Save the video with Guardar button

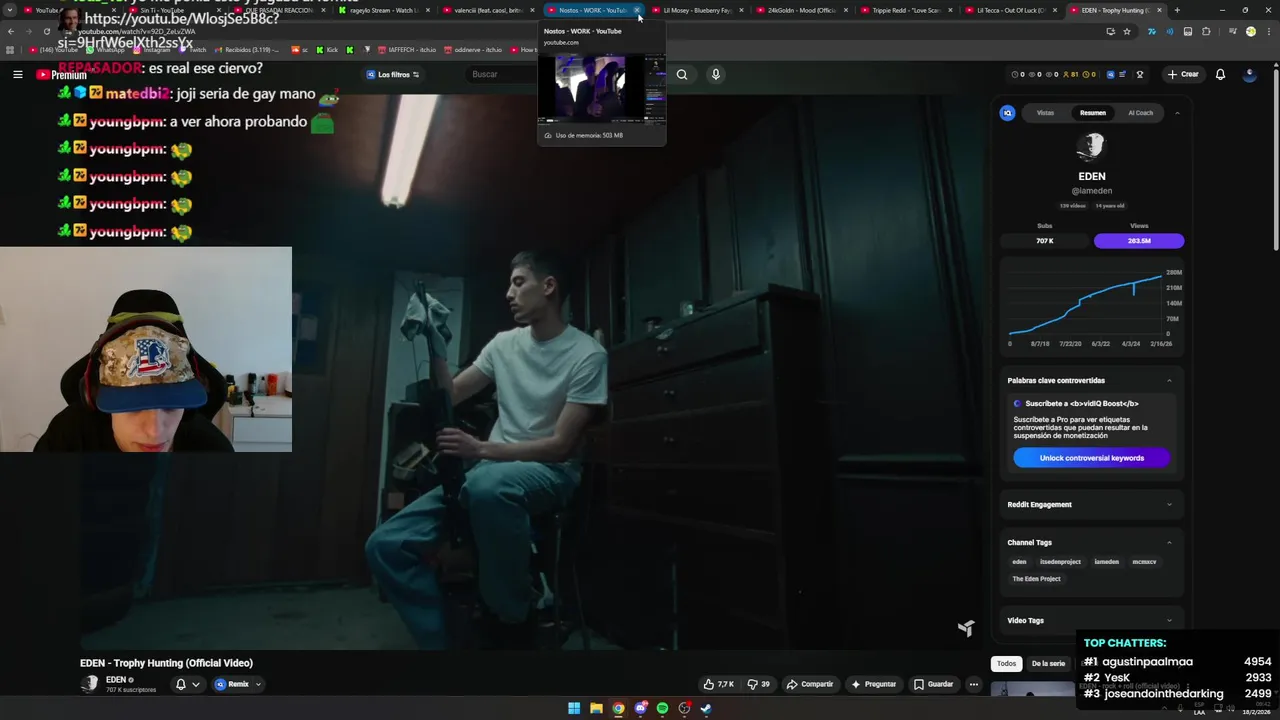coord(933,684)
